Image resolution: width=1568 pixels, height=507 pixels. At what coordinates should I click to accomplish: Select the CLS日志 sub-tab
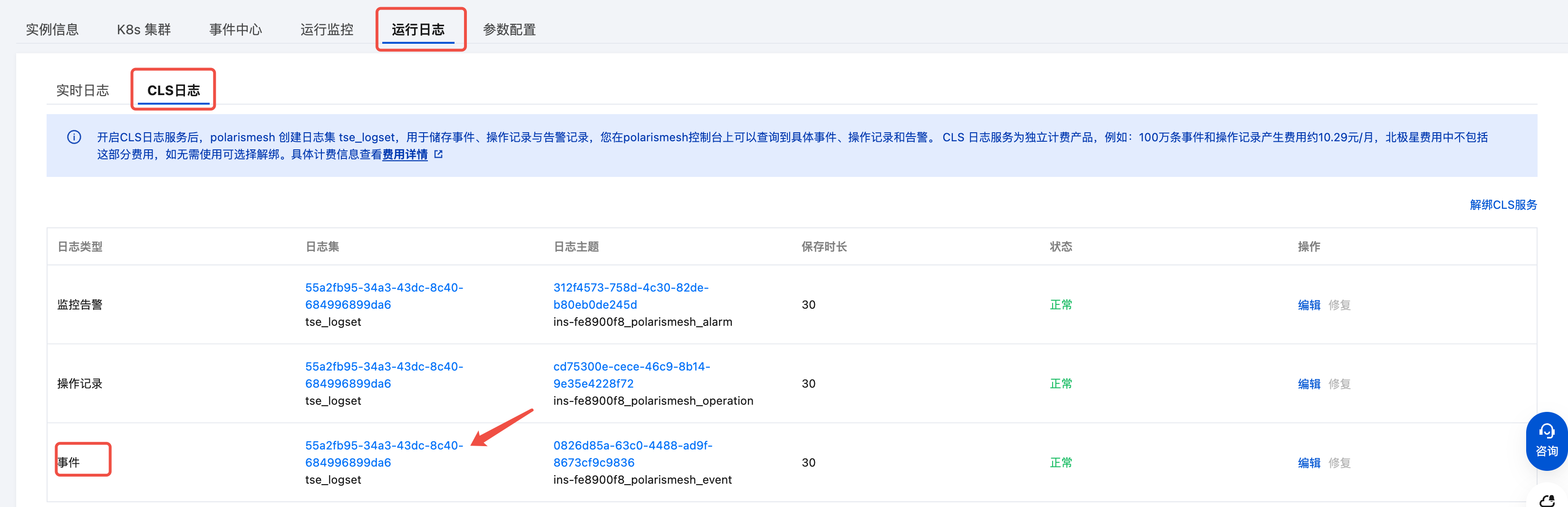point(174,90)
